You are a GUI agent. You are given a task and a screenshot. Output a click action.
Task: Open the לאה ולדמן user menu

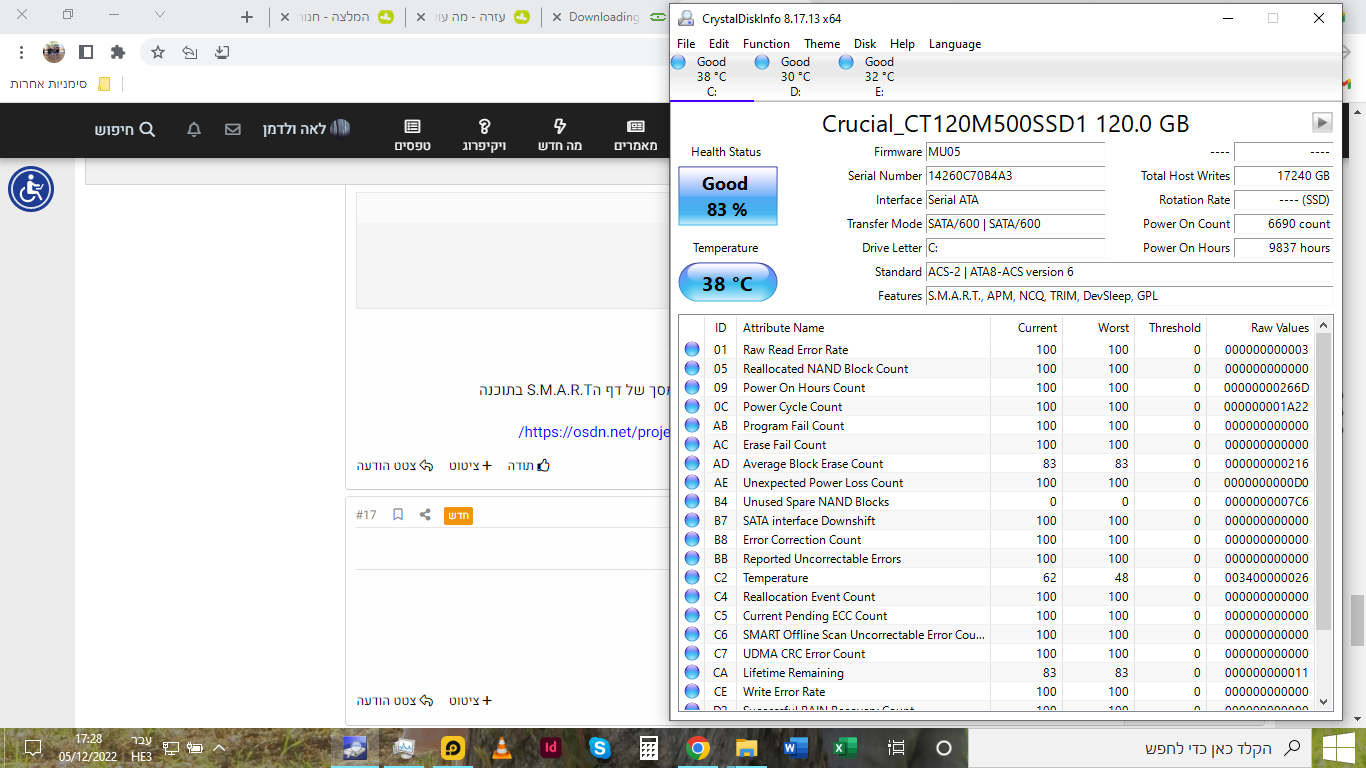(x=306, y=129)
